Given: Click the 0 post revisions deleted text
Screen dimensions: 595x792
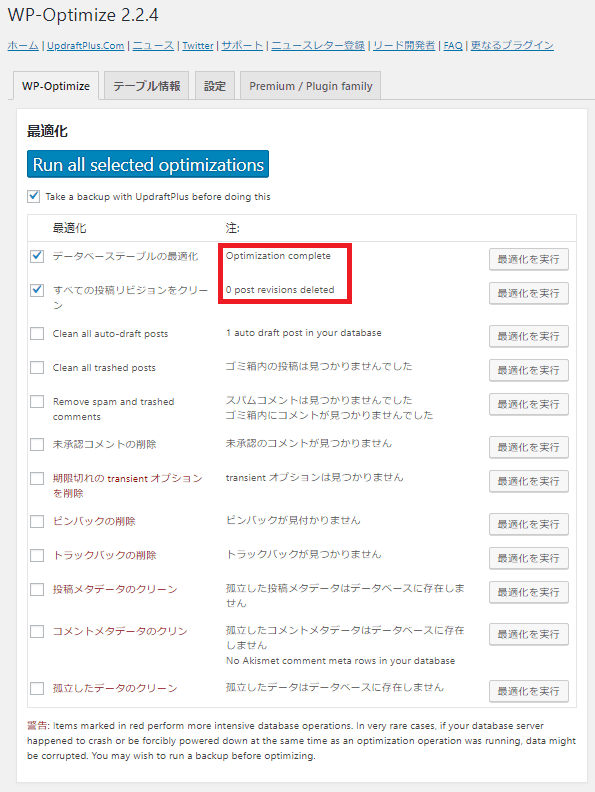Looking at the screenshot, I should coord(280,290).
